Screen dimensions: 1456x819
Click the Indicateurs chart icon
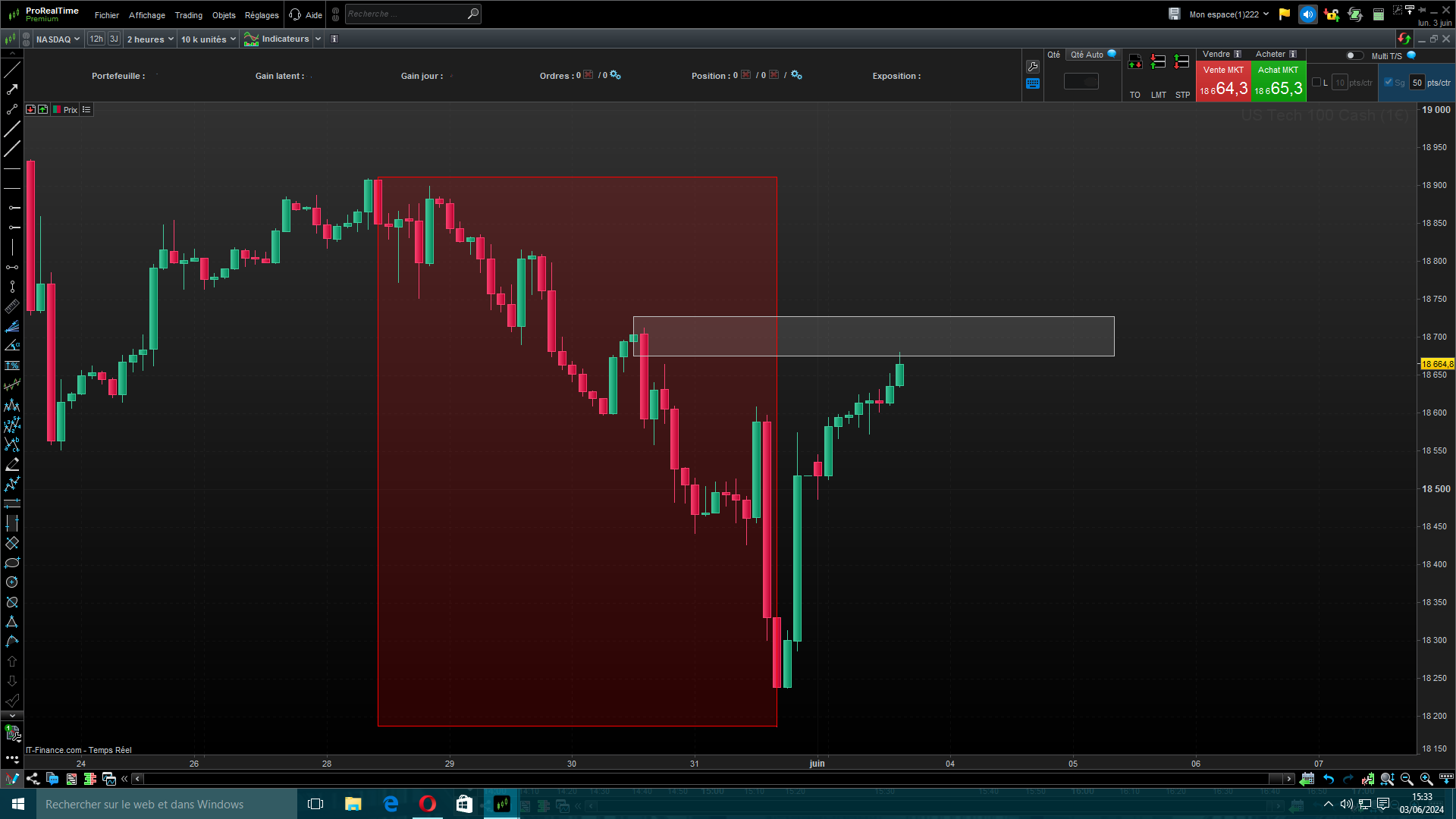coord(251,39)
